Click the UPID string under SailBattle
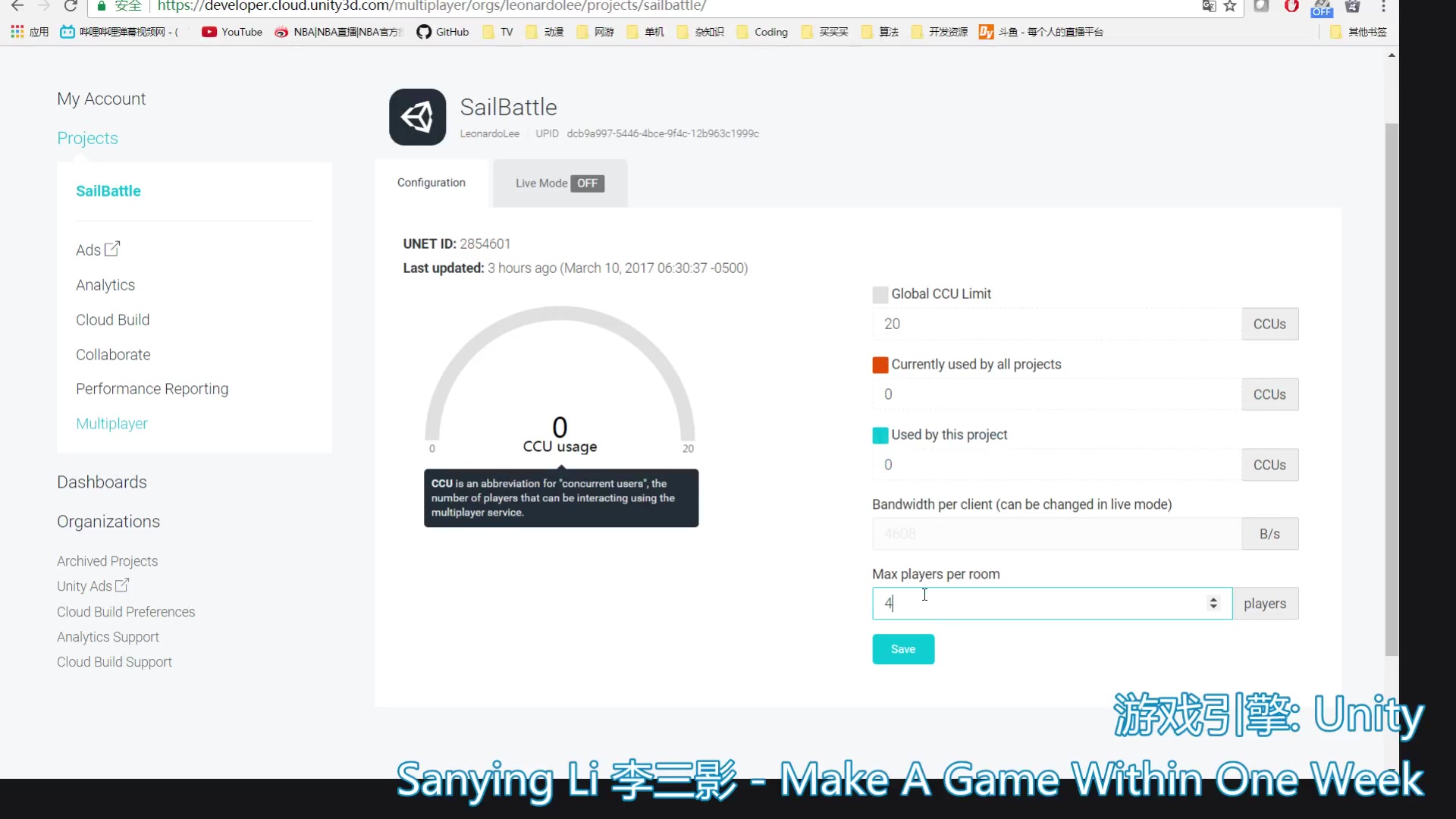The height and width of the screenshot is (819, 1456). 663,133
